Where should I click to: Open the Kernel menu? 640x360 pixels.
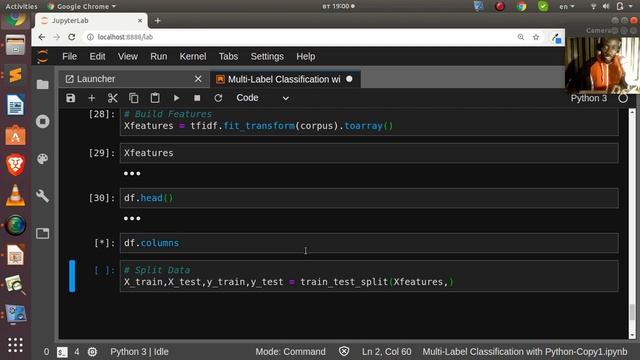193,56
